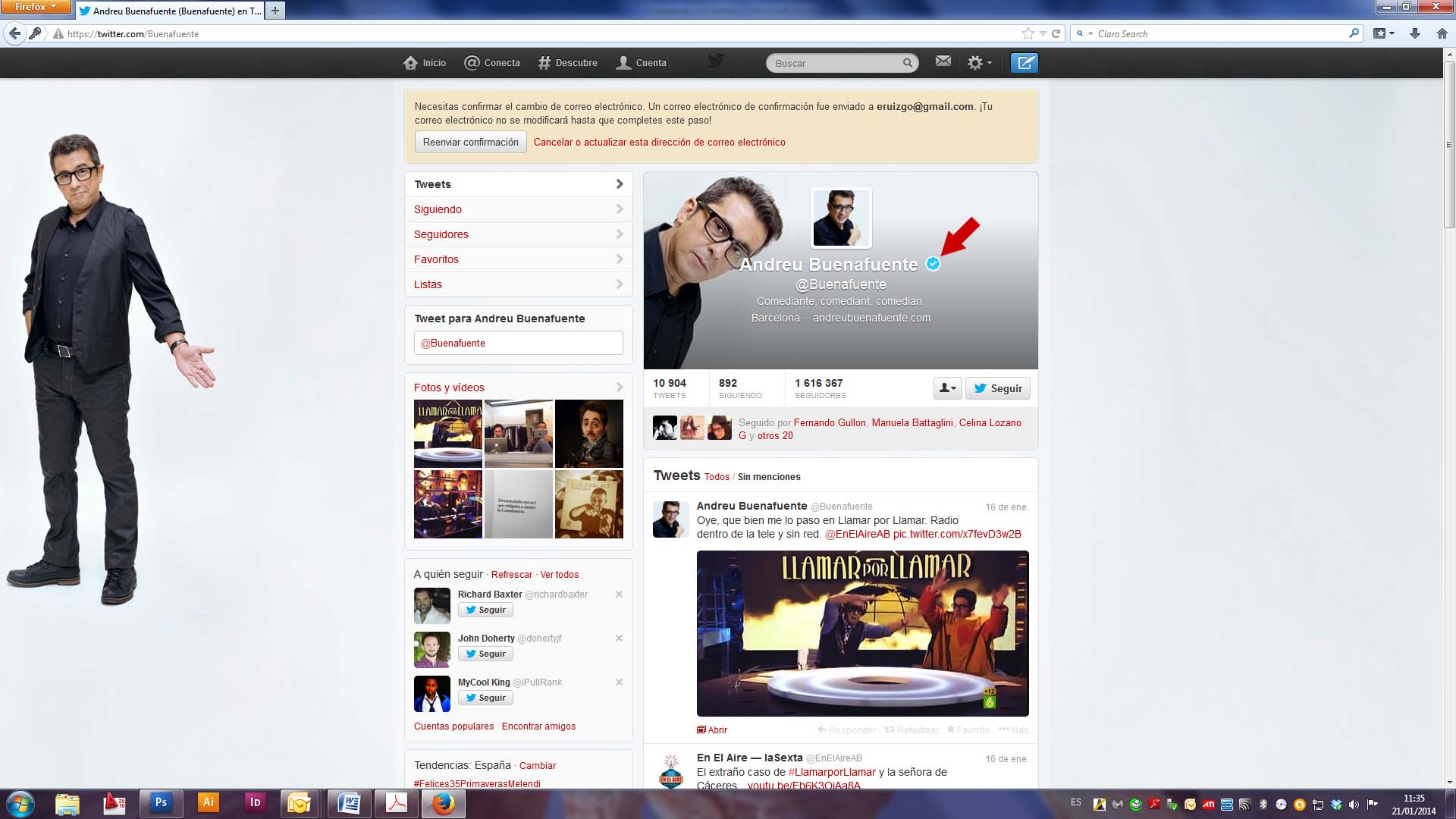The image size is (1456, 819).
Task: Click the compose new tweet icon
Action: coord(1024,63)
